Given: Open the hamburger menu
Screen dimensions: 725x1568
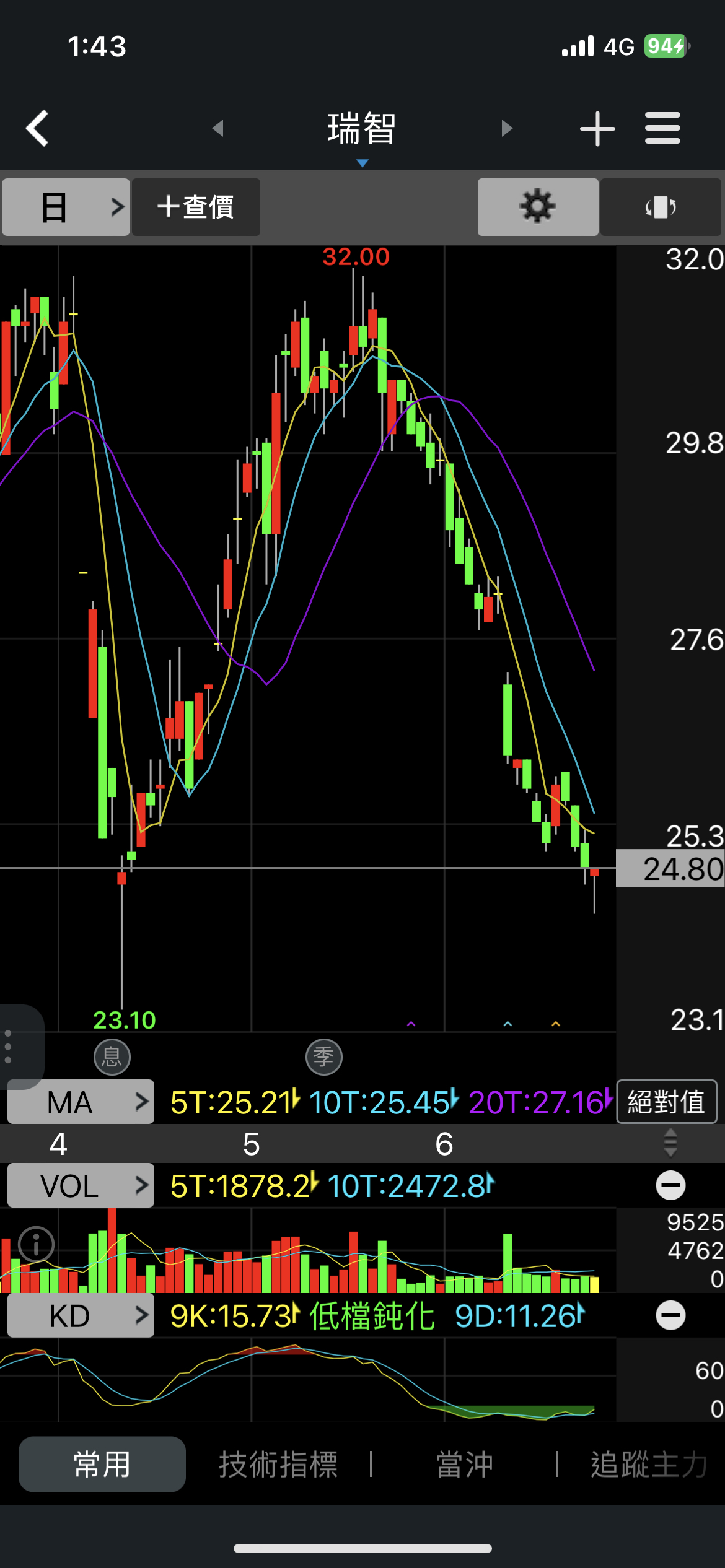Looking at the screenshot, I should (662, 128).
